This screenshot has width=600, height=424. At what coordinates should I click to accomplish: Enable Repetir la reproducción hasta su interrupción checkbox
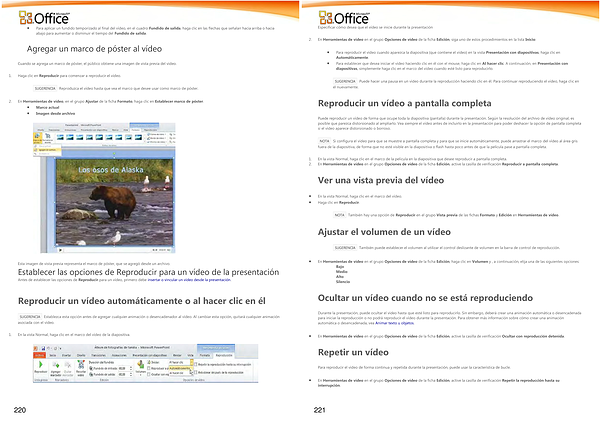[196, 364]
